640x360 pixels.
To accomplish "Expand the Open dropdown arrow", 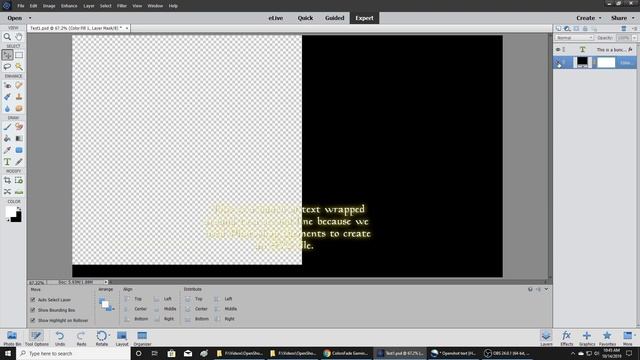I will pos(30,18).
